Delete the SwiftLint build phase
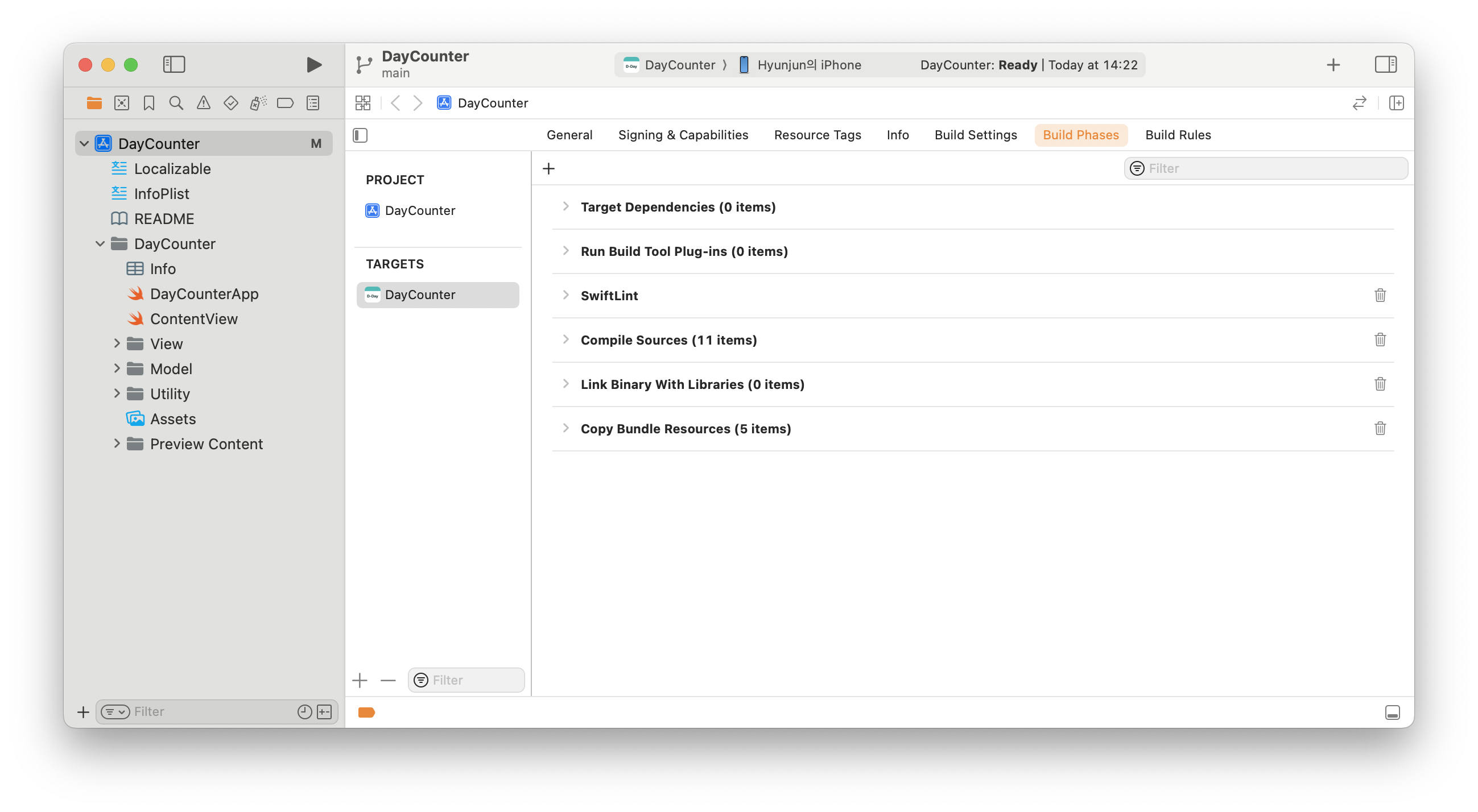 tap(1380, 295)
